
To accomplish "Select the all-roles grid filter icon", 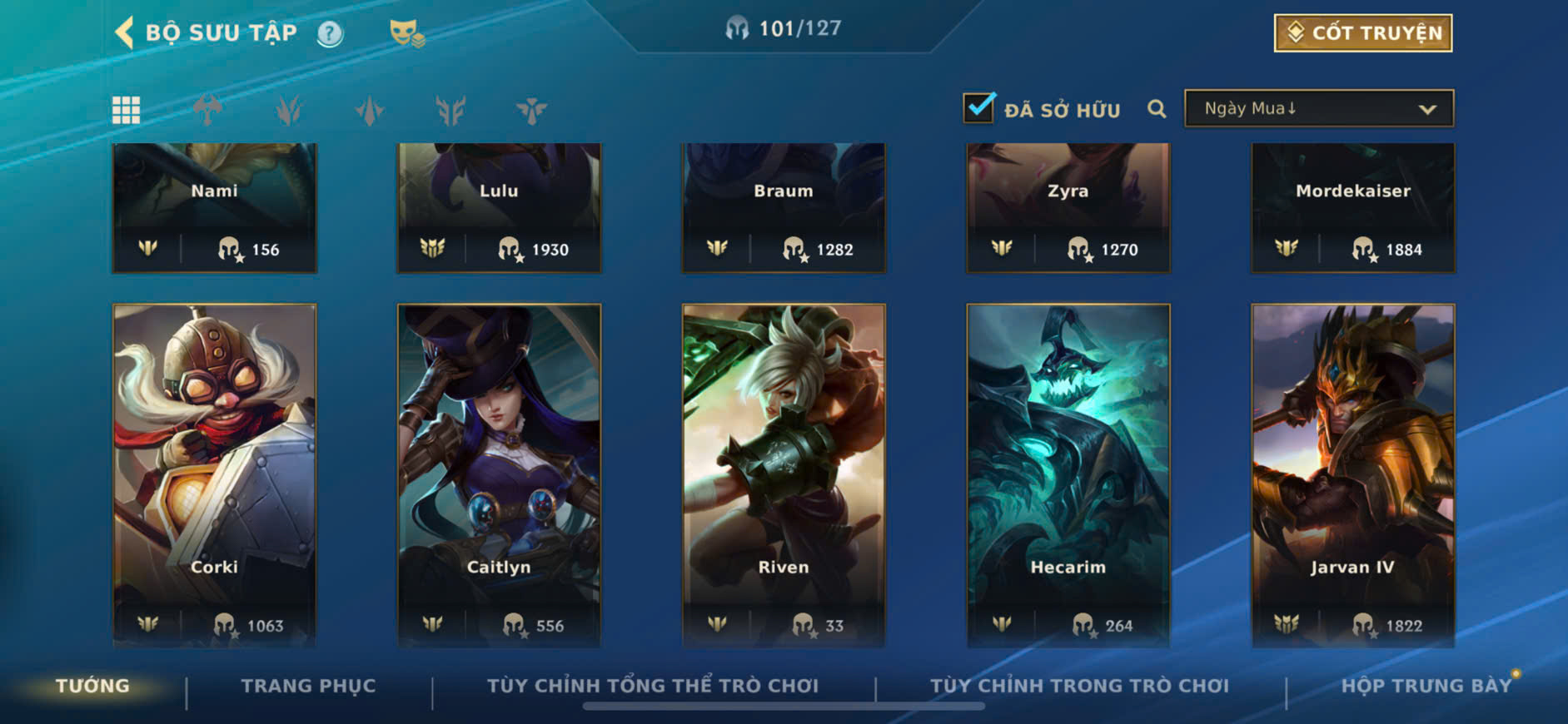I will (x=127, y=110).
